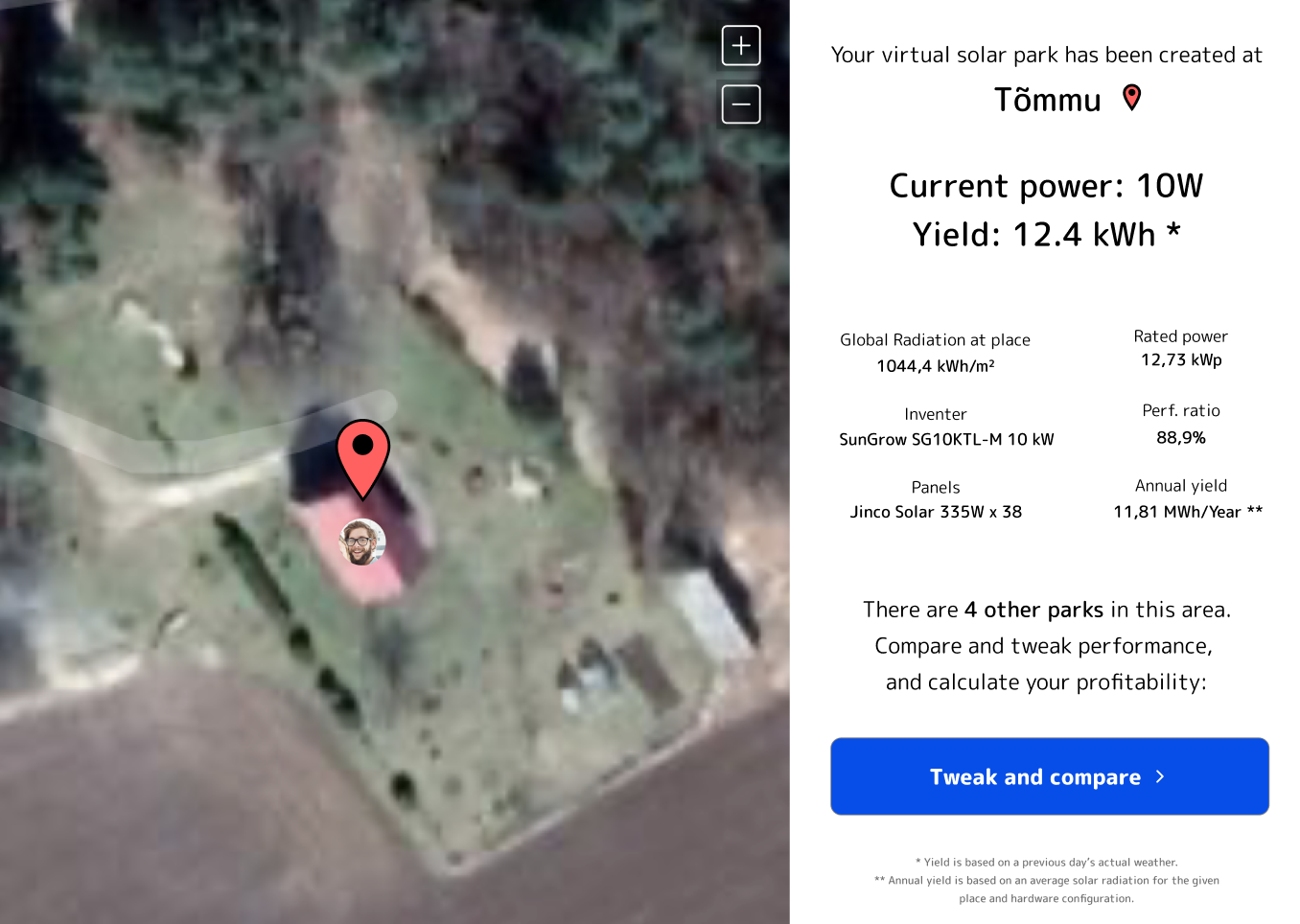Open the user avatar on the map
This screenshot has height=924, width=1300.
pos(362,543)
